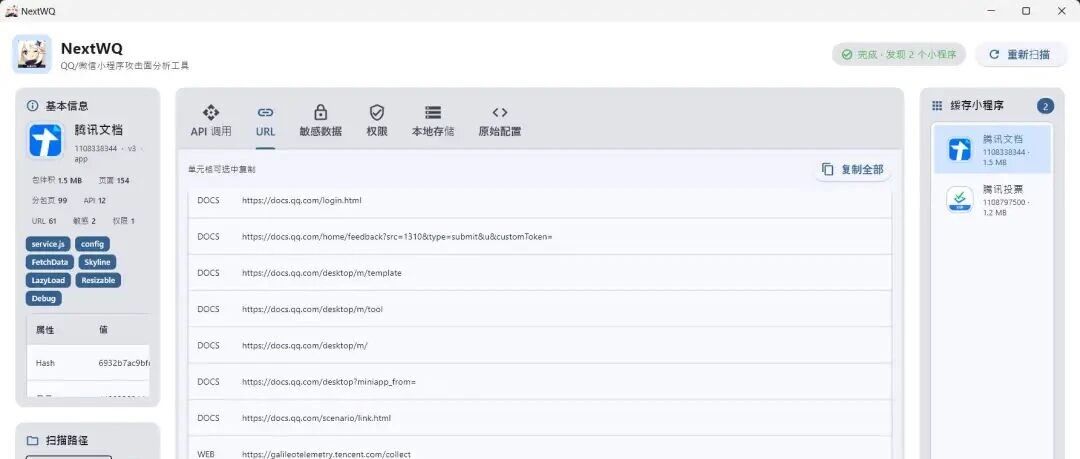
Task: Click the 页面 154 statistic
Action: pos(114,181)
